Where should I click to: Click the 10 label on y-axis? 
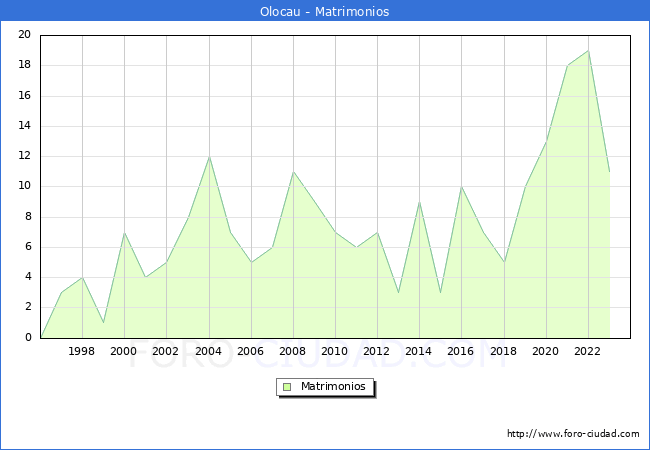click(24, 186)
